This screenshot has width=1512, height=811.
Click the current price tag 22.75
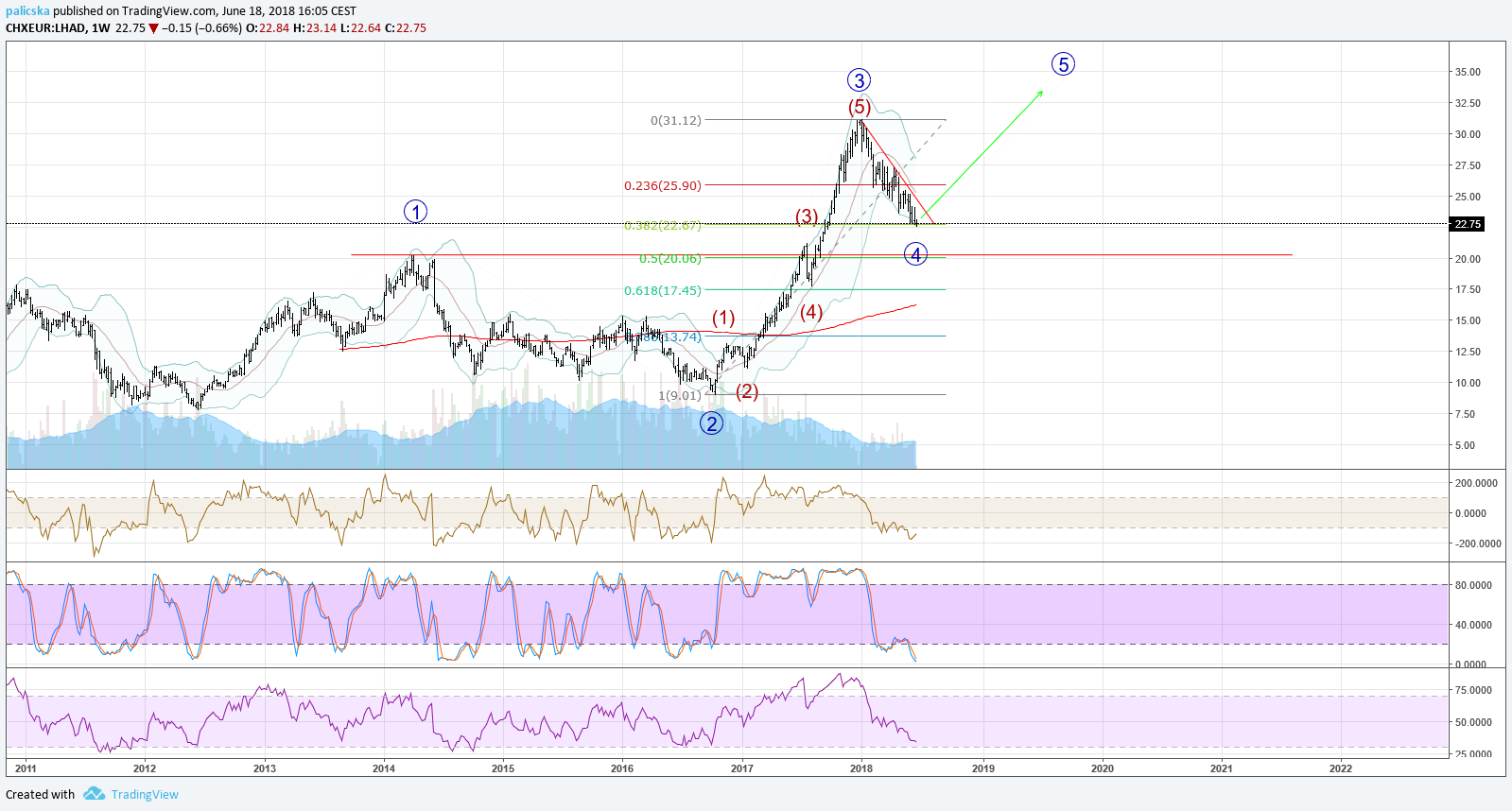coord(1468,224)
